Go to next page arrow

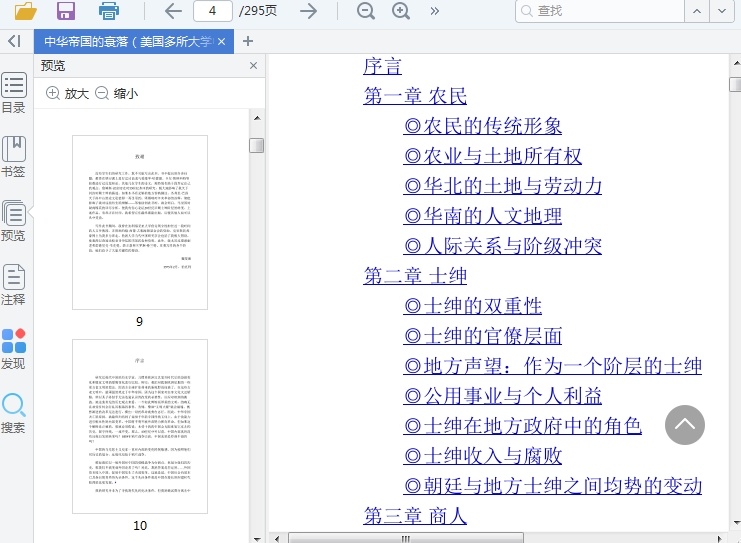[x=309, y=11]
